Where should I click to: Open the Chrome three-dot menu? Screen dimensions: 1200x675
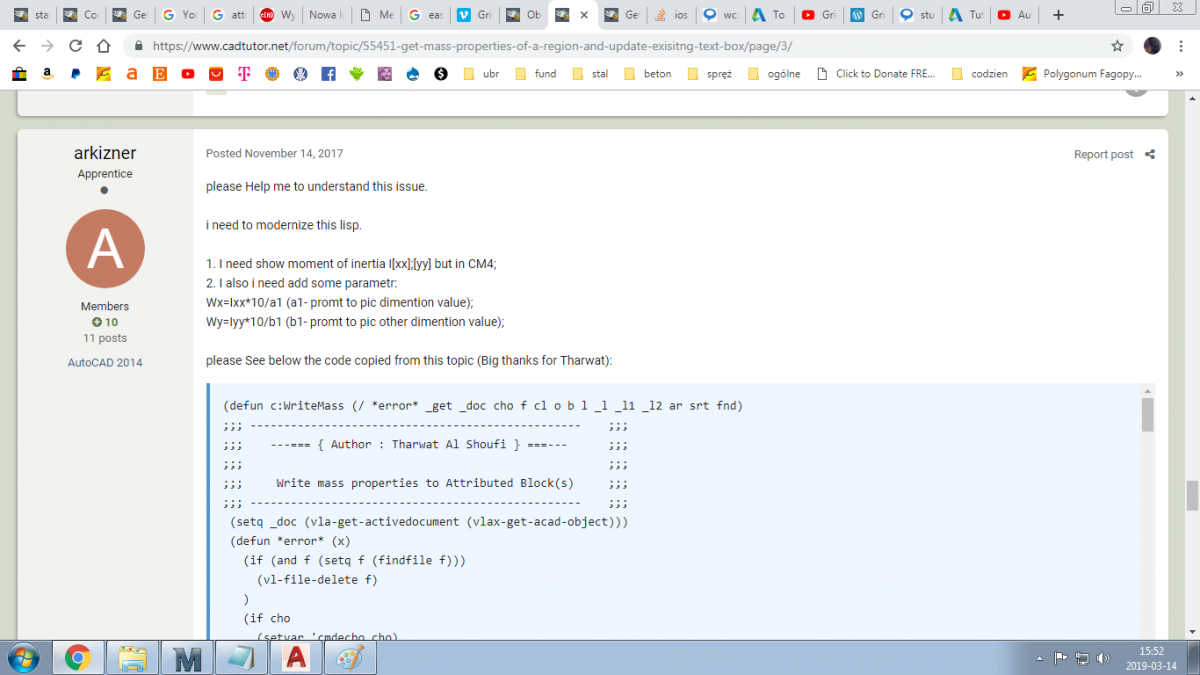tap(1183, 46)
